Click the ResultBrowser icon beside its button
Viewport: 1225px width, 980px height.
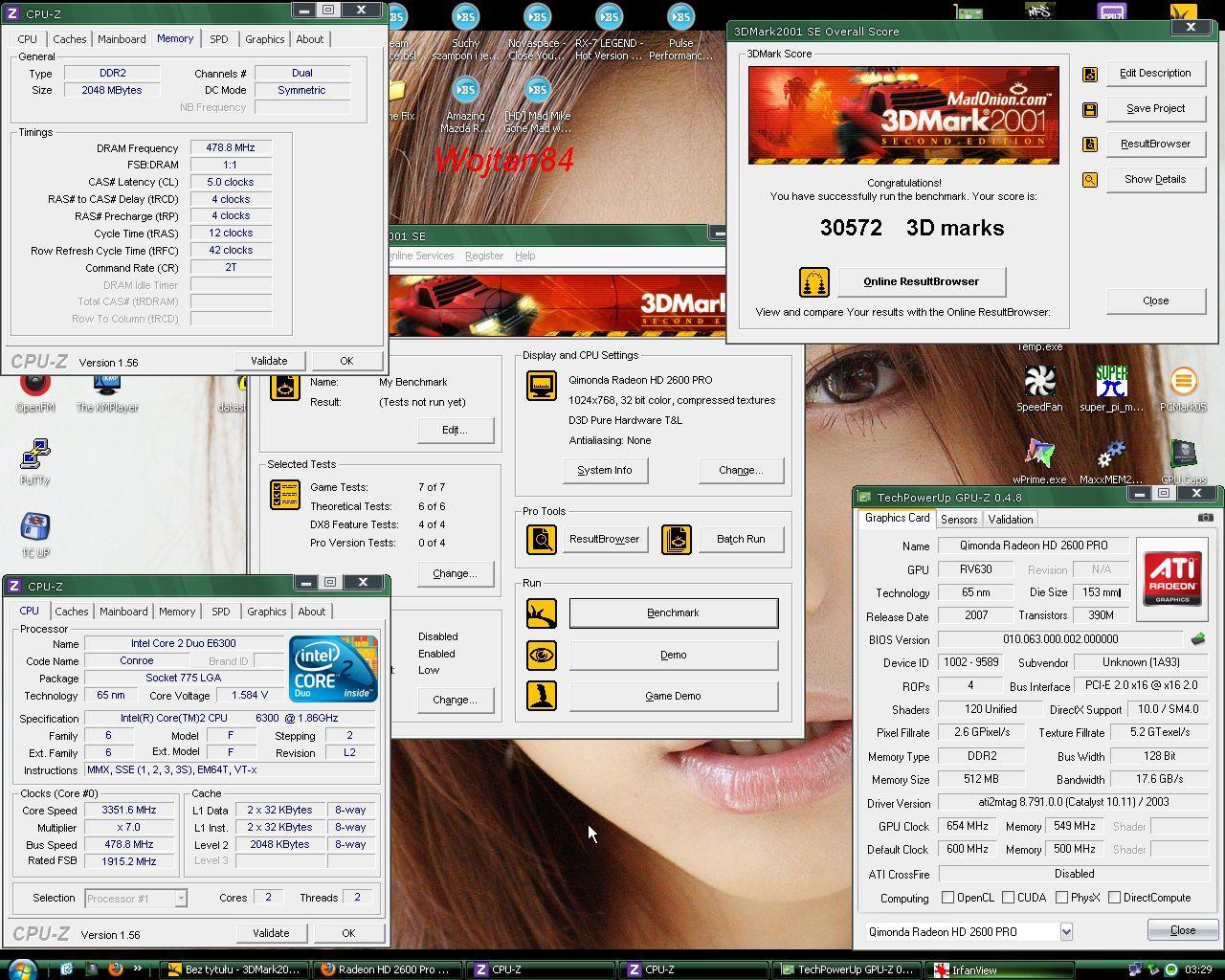[x=1089, y=145]
